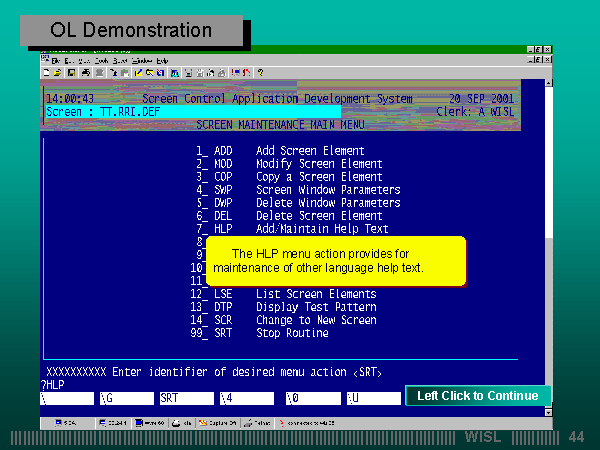The height and width of the screenshot is (450, 600).
Task: Click the scrollbar up arrow at top right
Action: pyautogui.click(x=547, y=84)
